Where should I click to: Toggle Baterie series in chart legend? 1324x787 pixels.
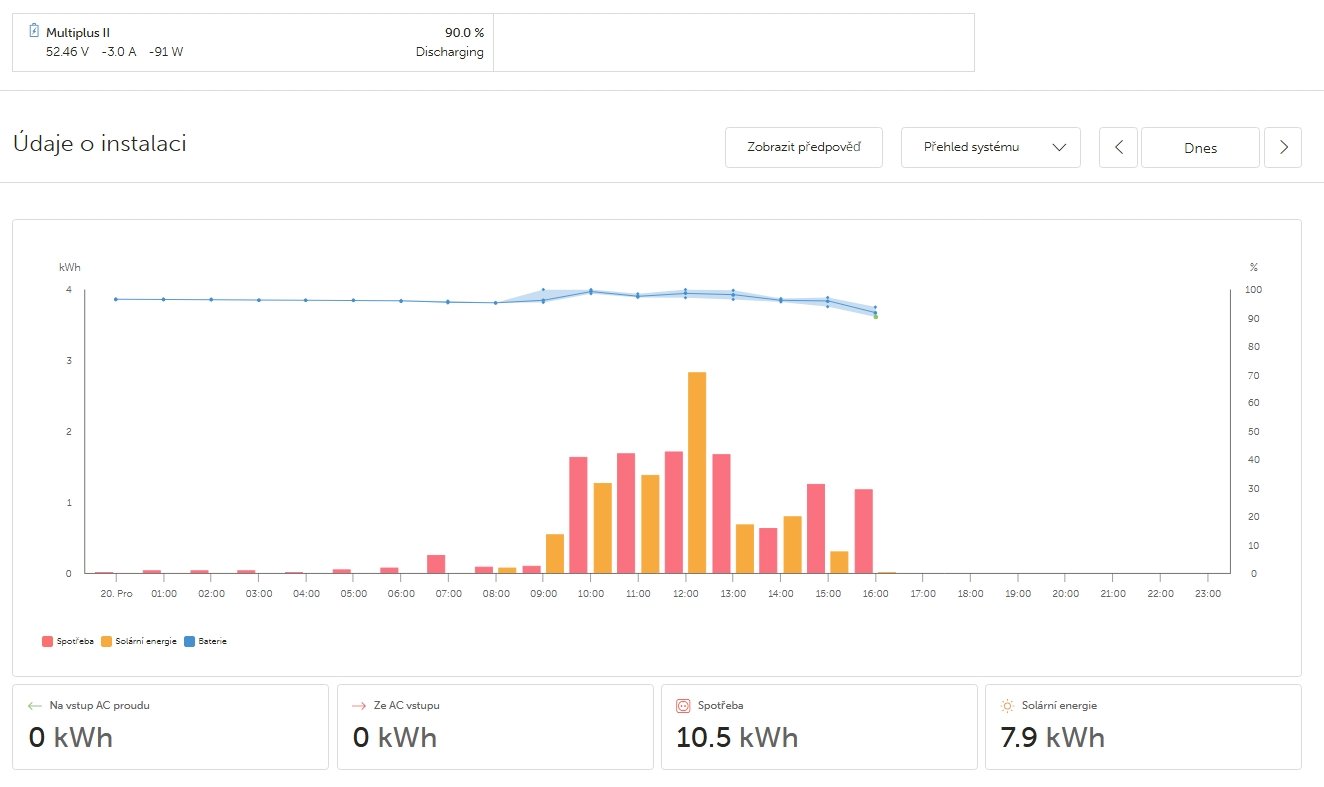206,641
